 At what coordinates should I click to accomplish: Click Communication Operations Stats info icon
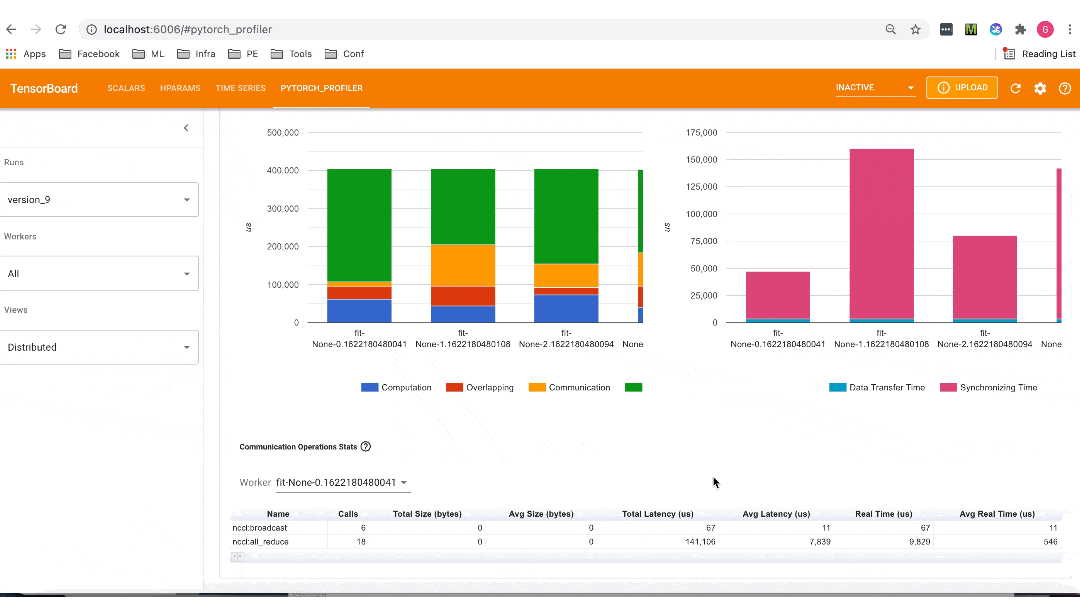click(x=366, y=447)
